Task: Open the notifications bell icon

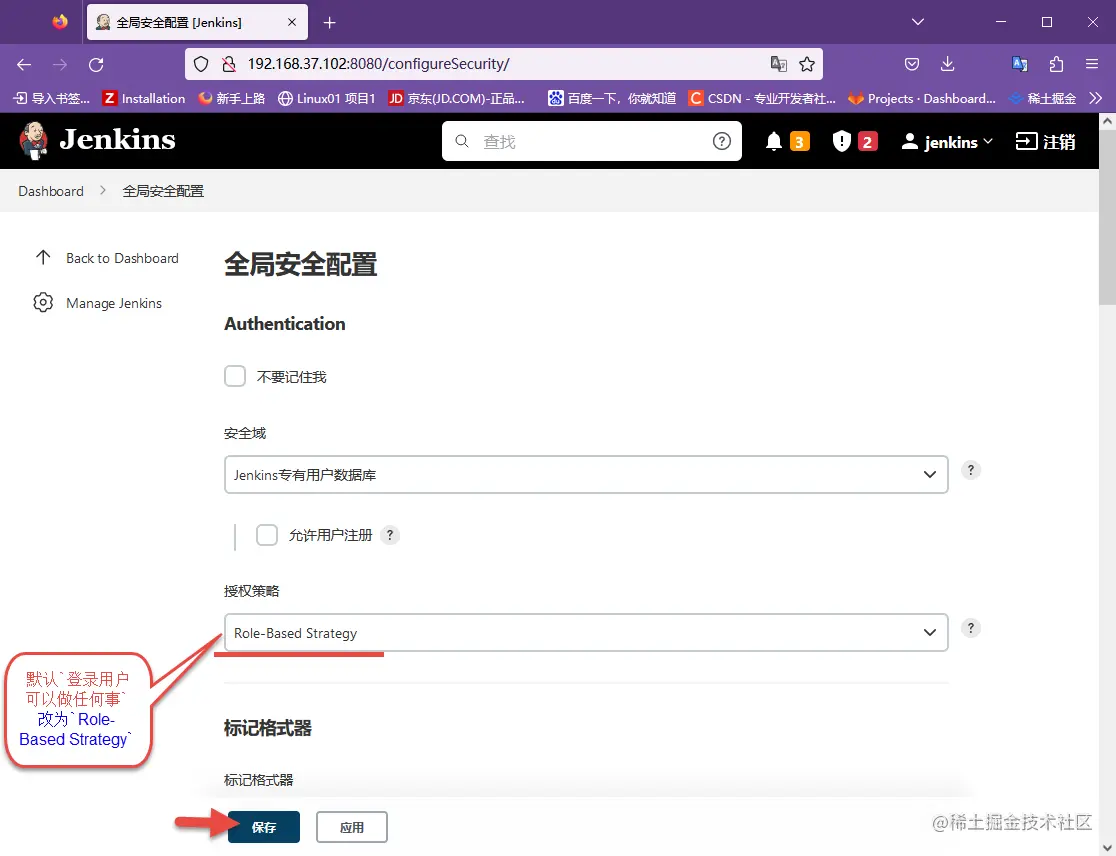Action: [774, 142]
